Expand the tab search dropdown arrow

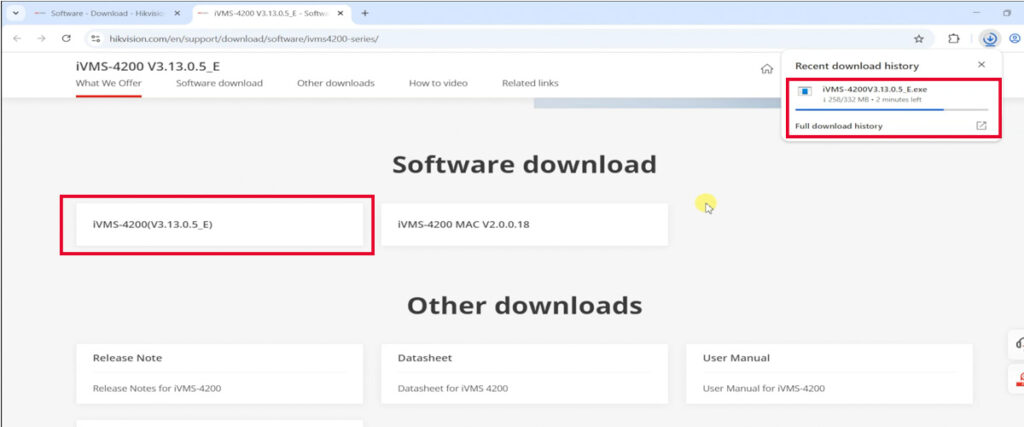(x=14, y=13)
